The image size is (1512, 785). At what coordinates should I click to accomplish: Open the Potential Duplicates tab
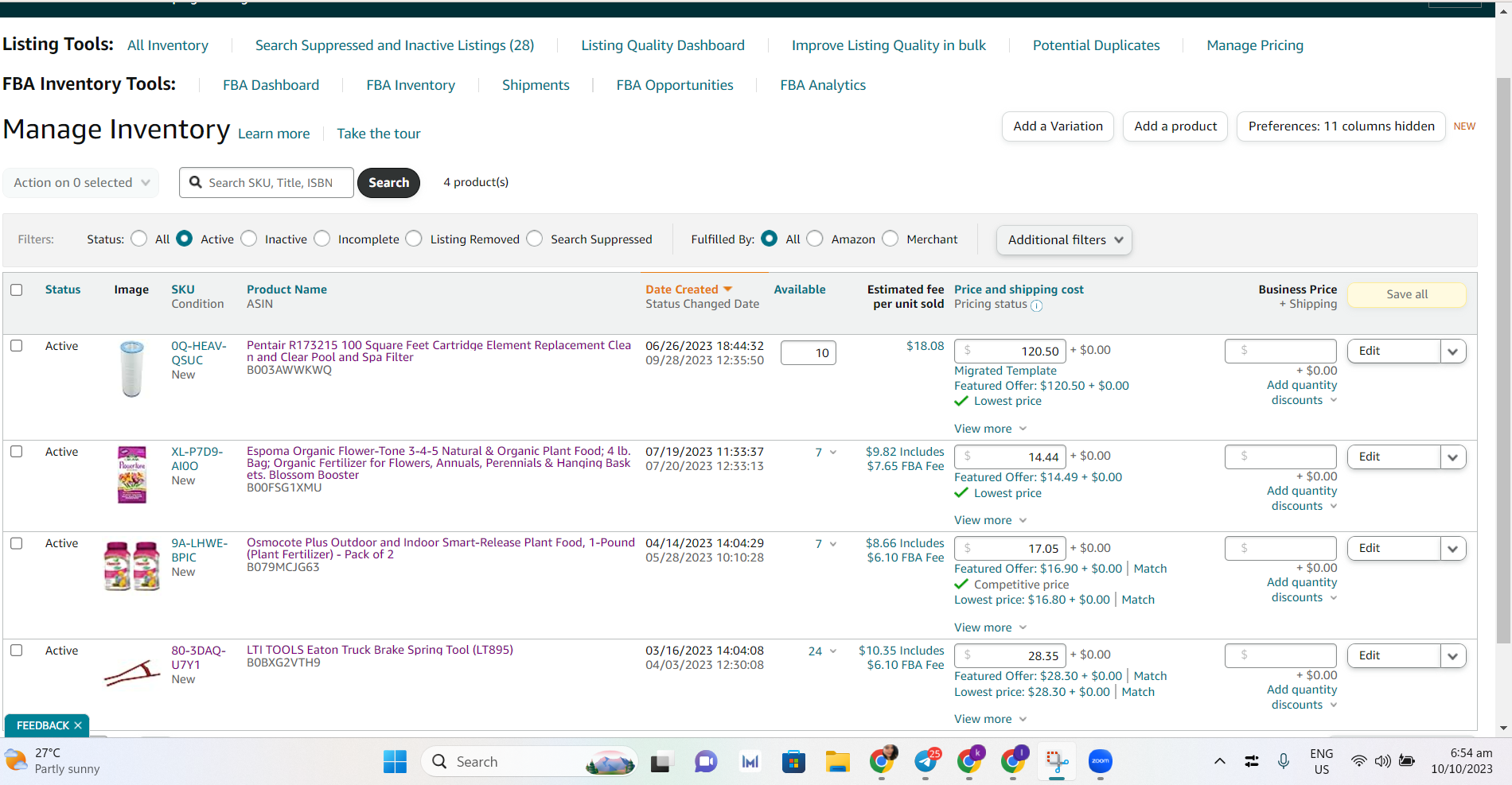[1097, 45]
